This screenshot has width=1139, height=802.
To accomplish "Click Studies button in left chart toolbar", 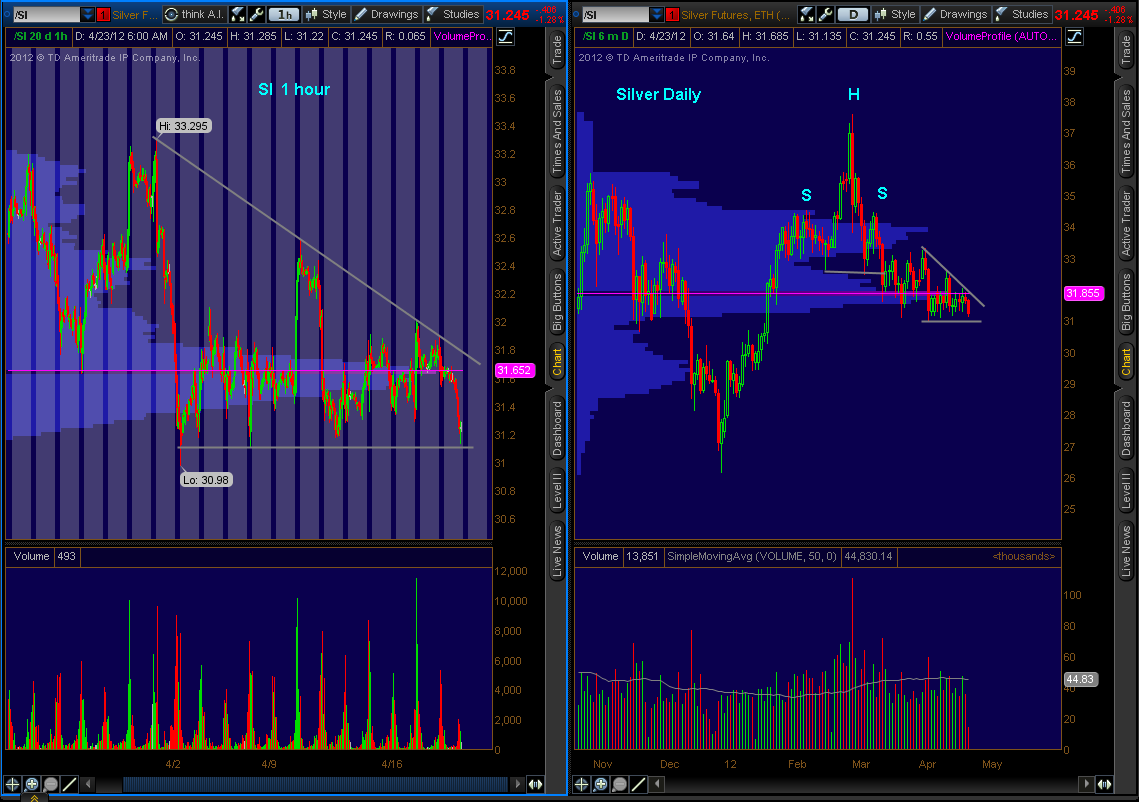I will click(x=452, y=14).
